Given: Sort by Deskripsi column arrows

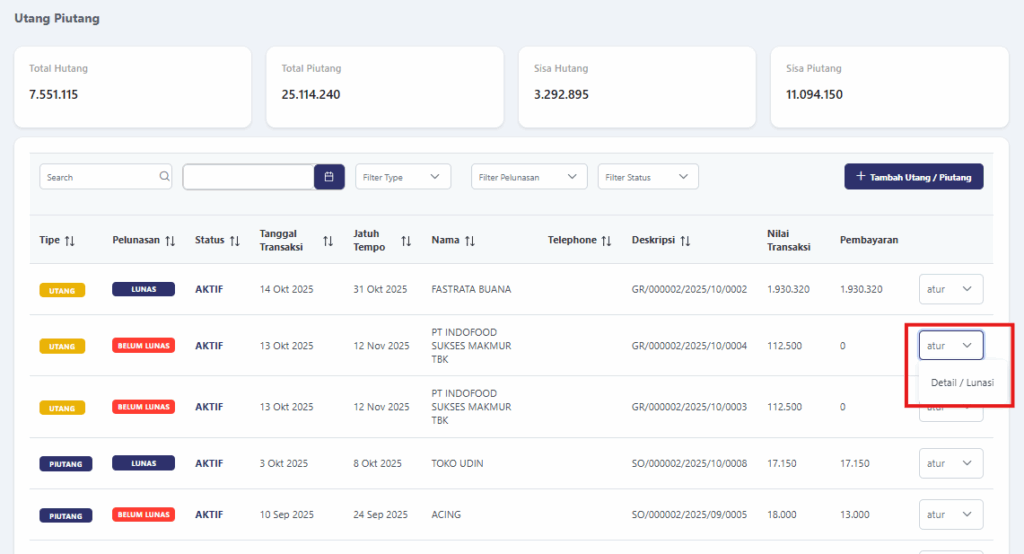Looking at the screenshot, I should pyautogui.click(x=685, y=241).
